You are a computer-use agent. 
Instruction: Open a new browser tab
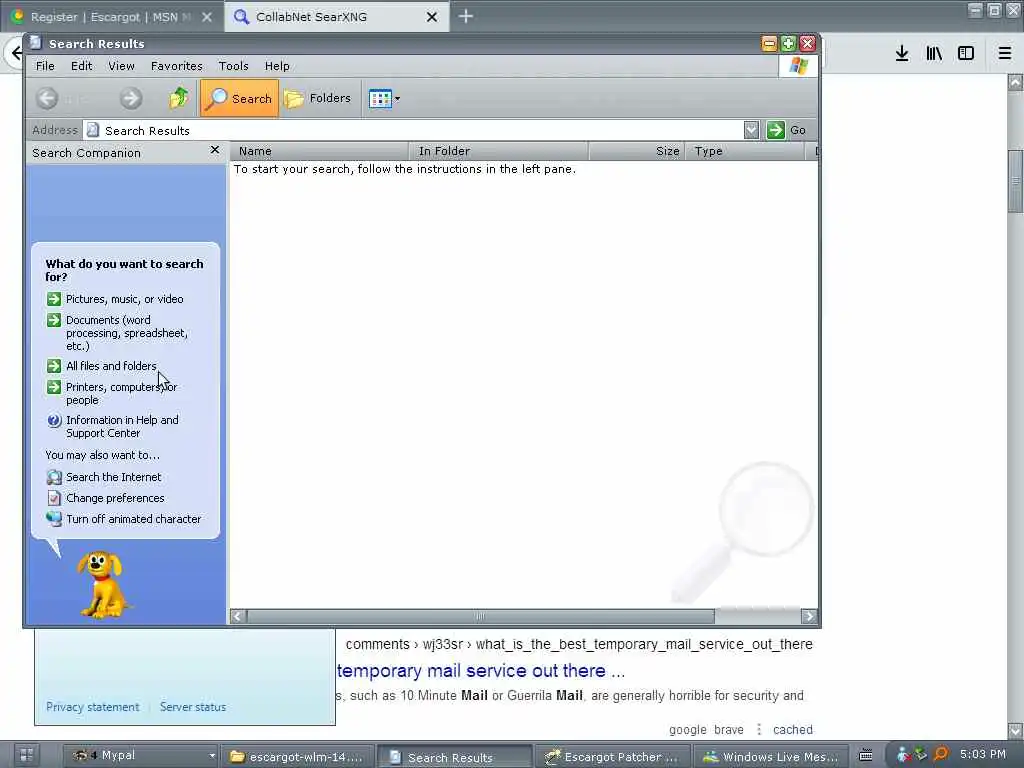point(466,16)
